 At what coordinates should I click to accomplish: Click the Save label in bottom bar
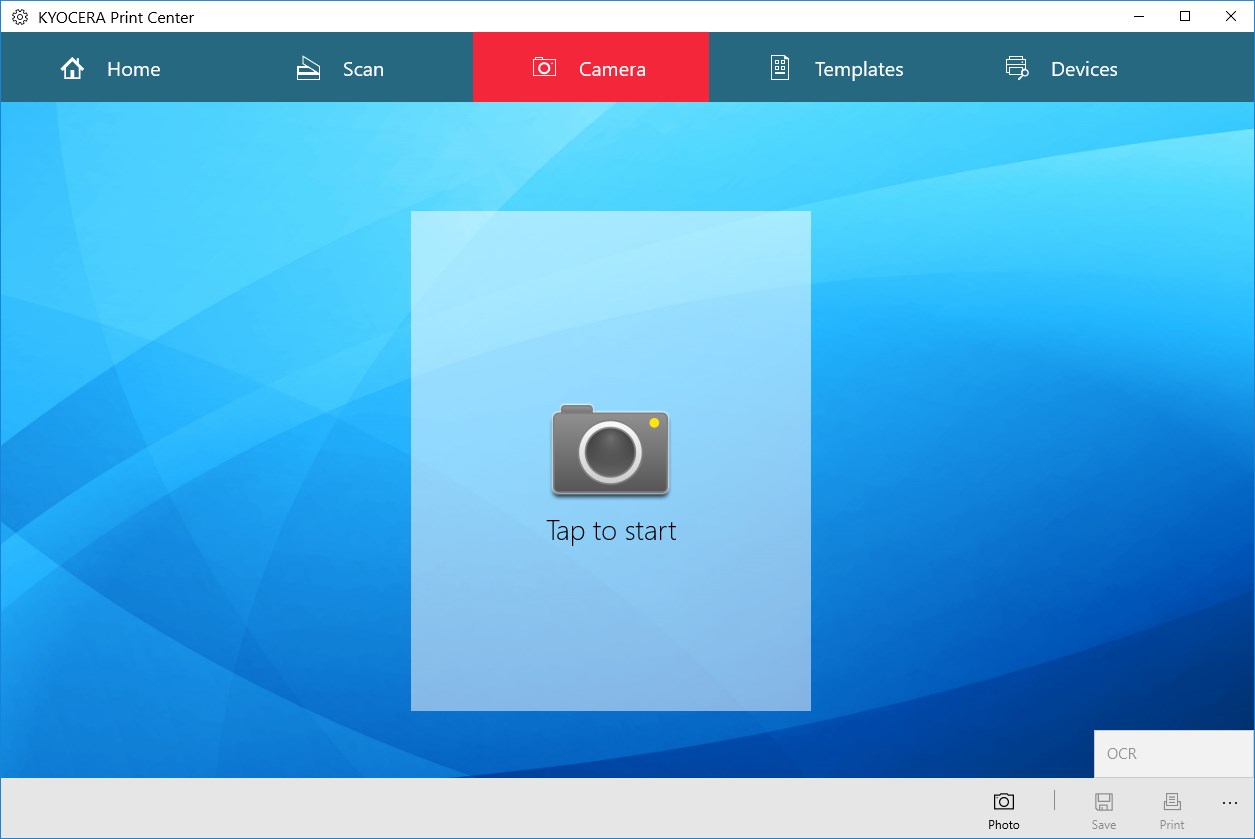pos(1103,824)
